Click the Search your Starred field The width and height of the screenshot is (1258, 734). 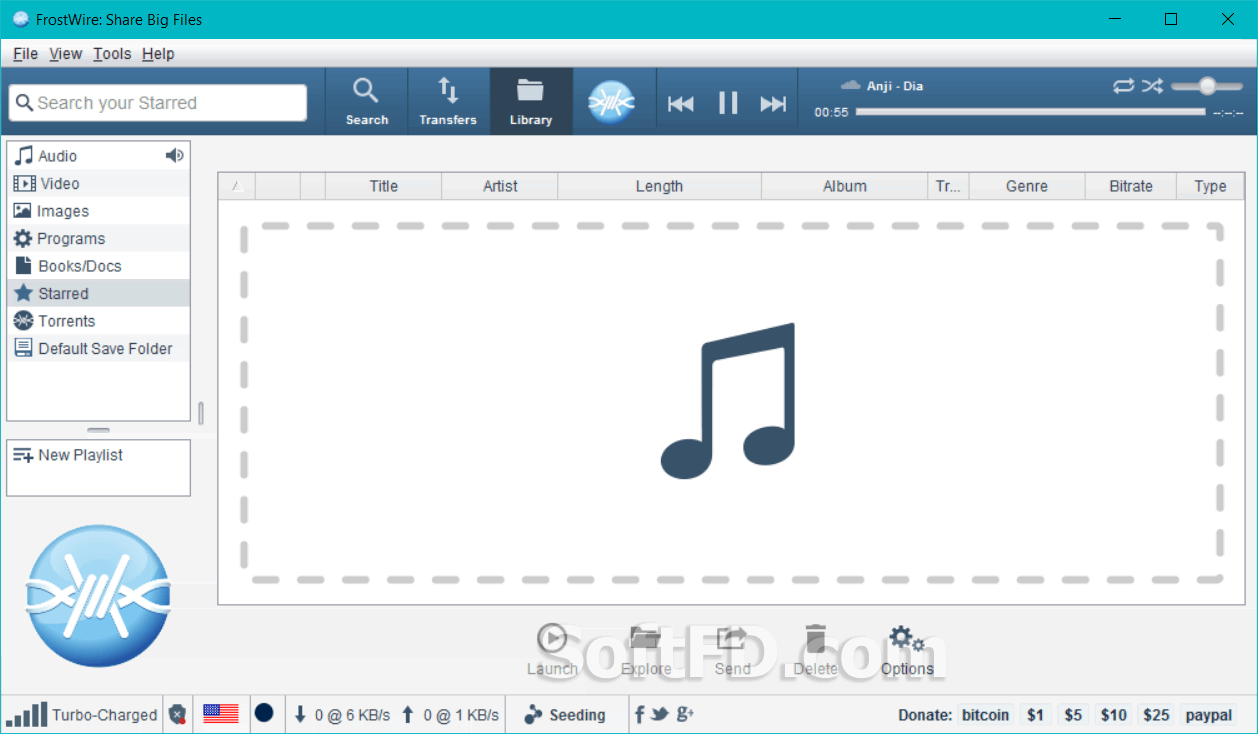[x=158, y=102]
